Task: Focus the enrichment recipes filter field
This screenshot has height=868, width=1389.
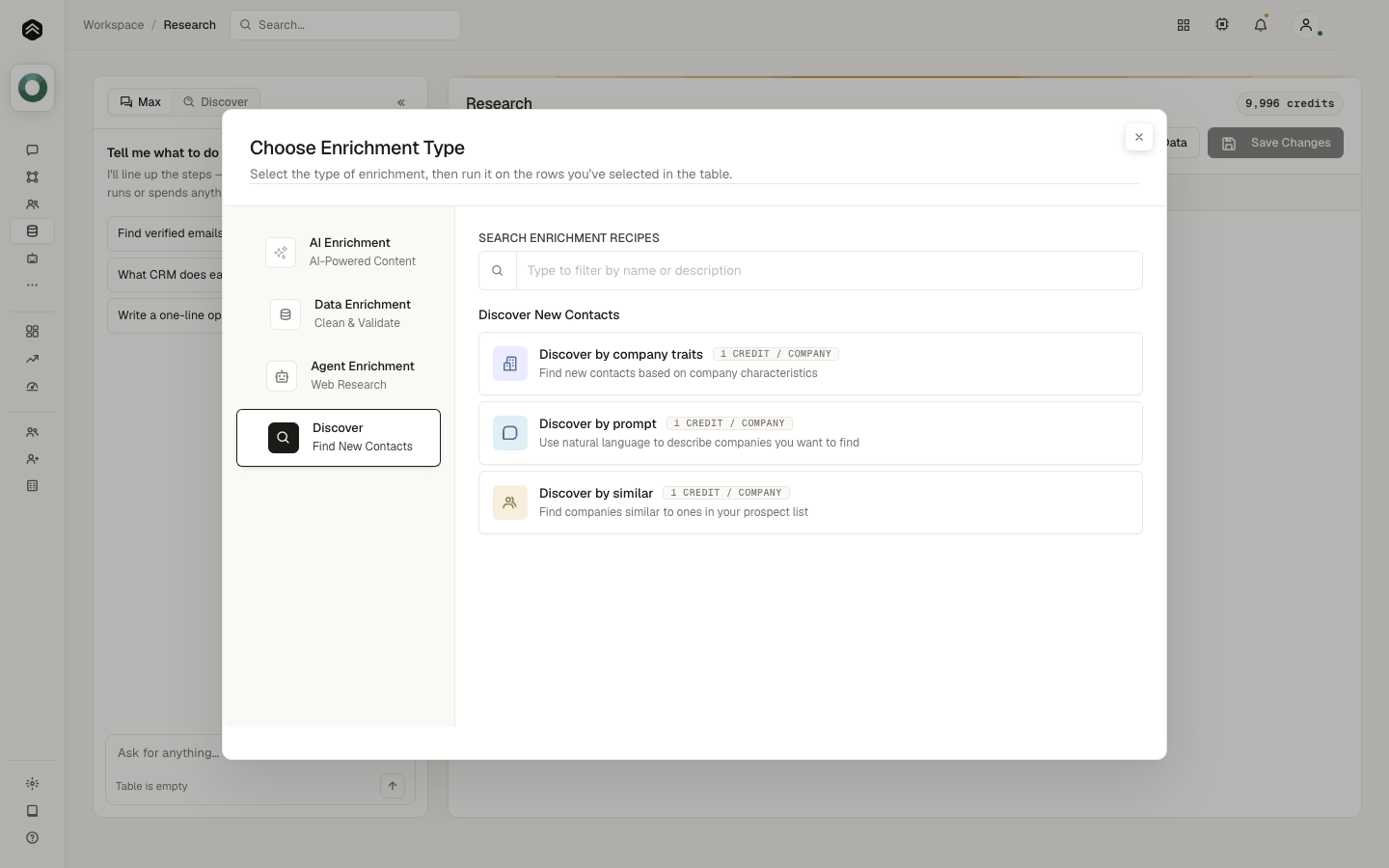Action: (829, 271)
